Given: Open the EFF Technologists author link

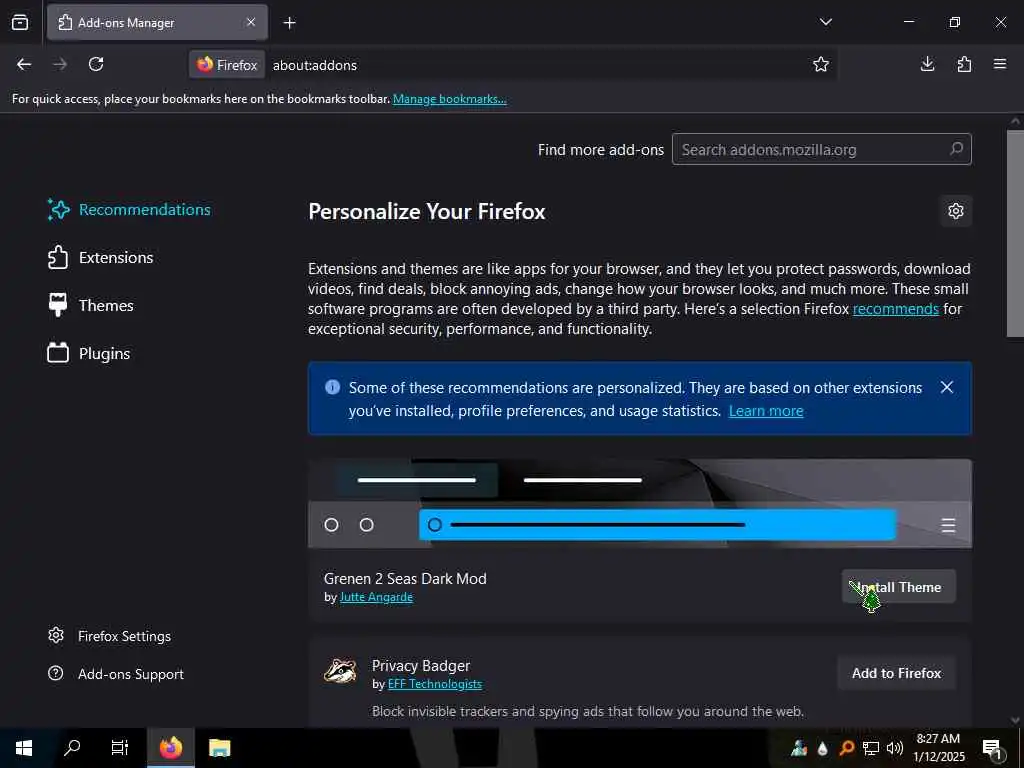Looking at the screenshot, I should 435,684.
